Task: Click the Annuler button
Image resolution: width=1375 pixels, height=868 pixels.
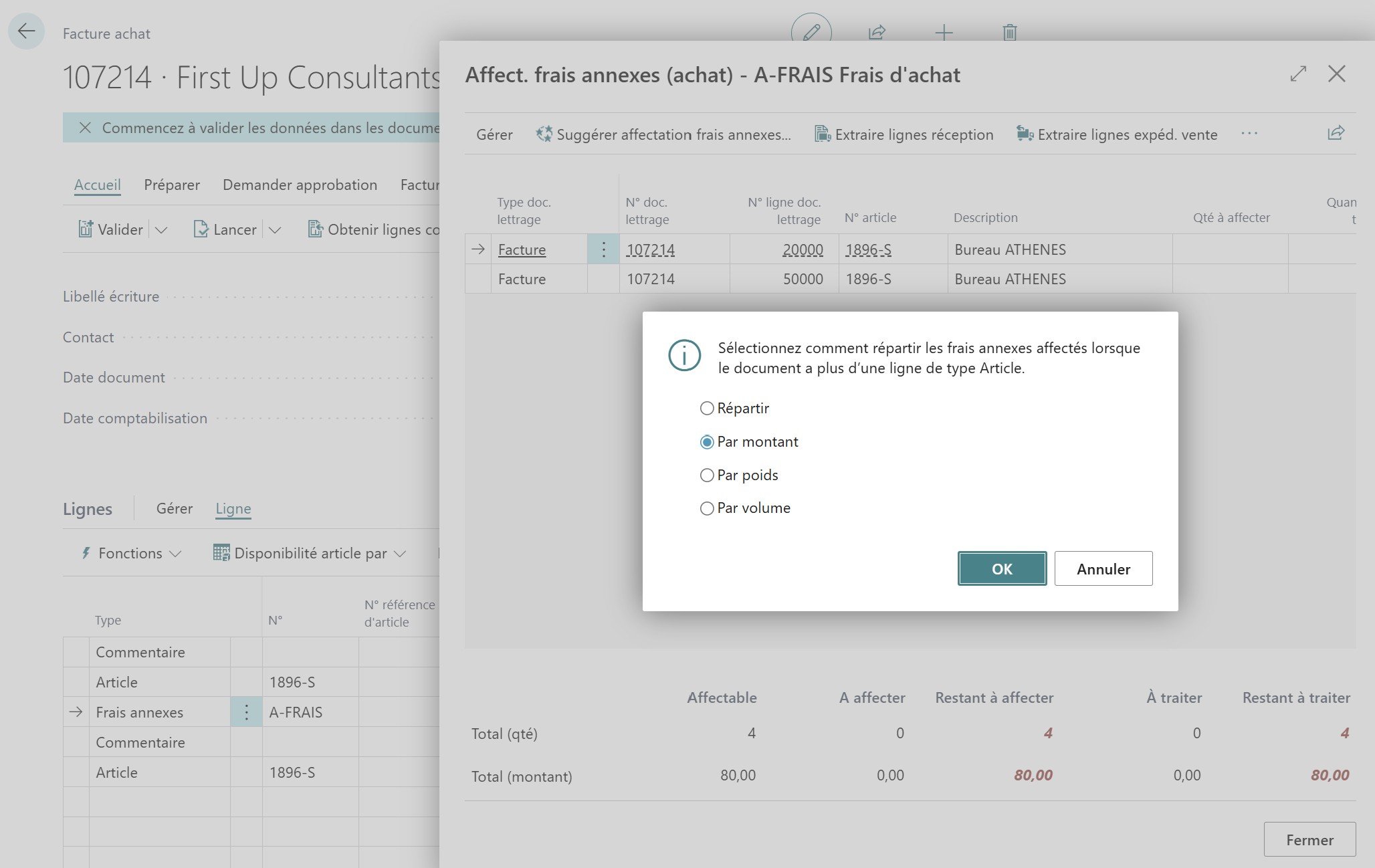Action: point(1103,568)
